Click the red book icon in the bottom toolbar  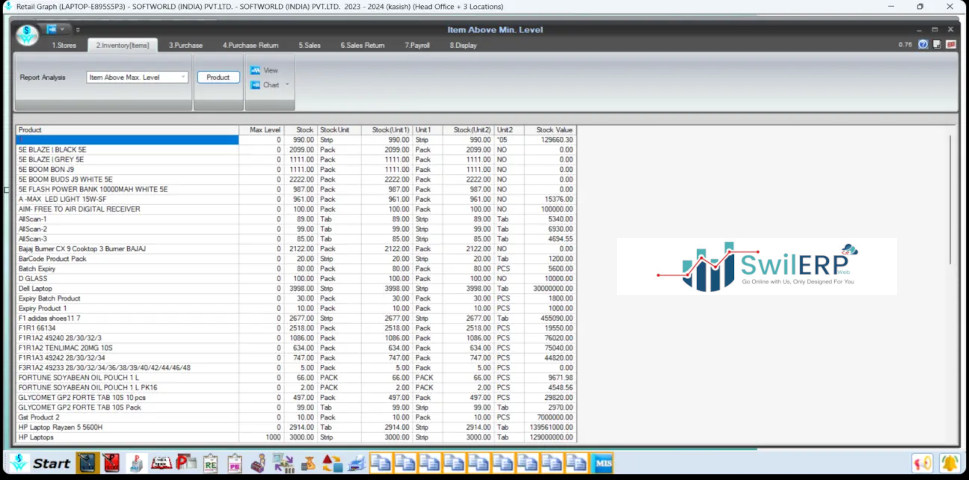[x=111, y=463]
